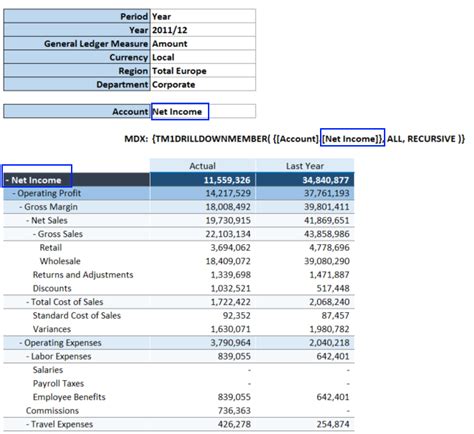Image resolution: width=474 pixels, height=434 pixels.
Task: Collapse the Travel Expenses row
Action: coord(28,424)
